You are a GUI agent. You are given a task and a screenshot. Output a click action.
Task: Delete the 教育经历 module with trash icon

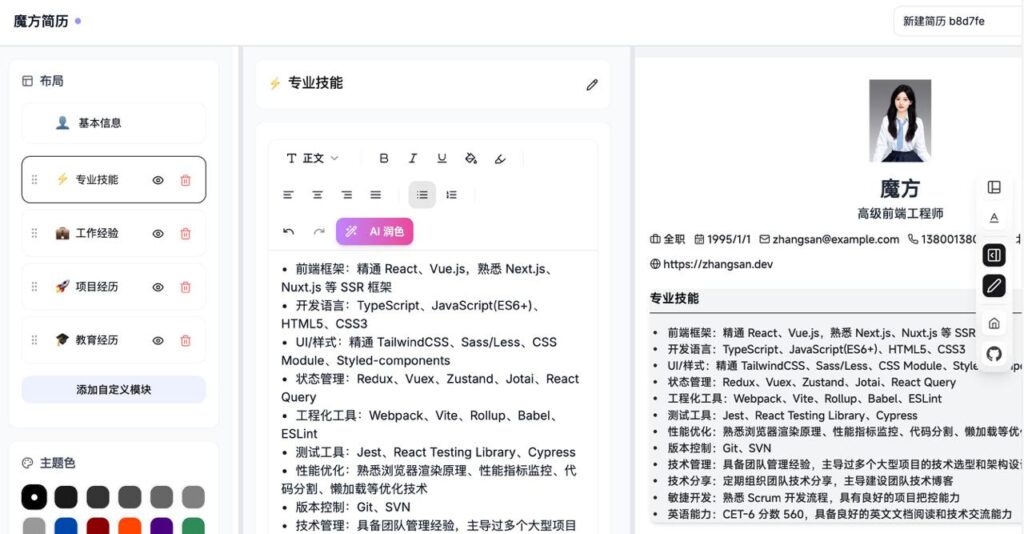point(185,341)
